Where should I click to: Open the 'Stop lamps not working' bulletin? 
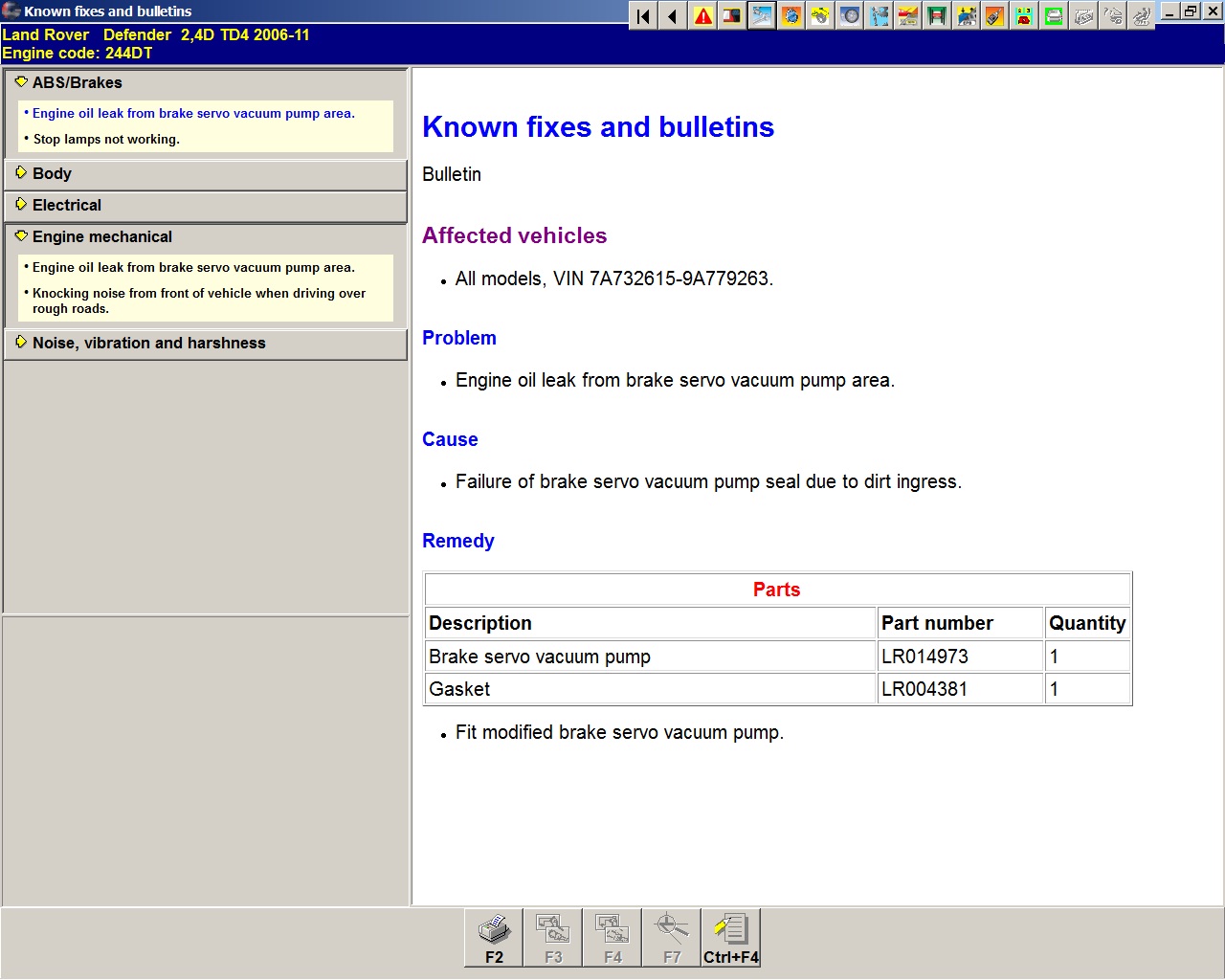[106, 139]
